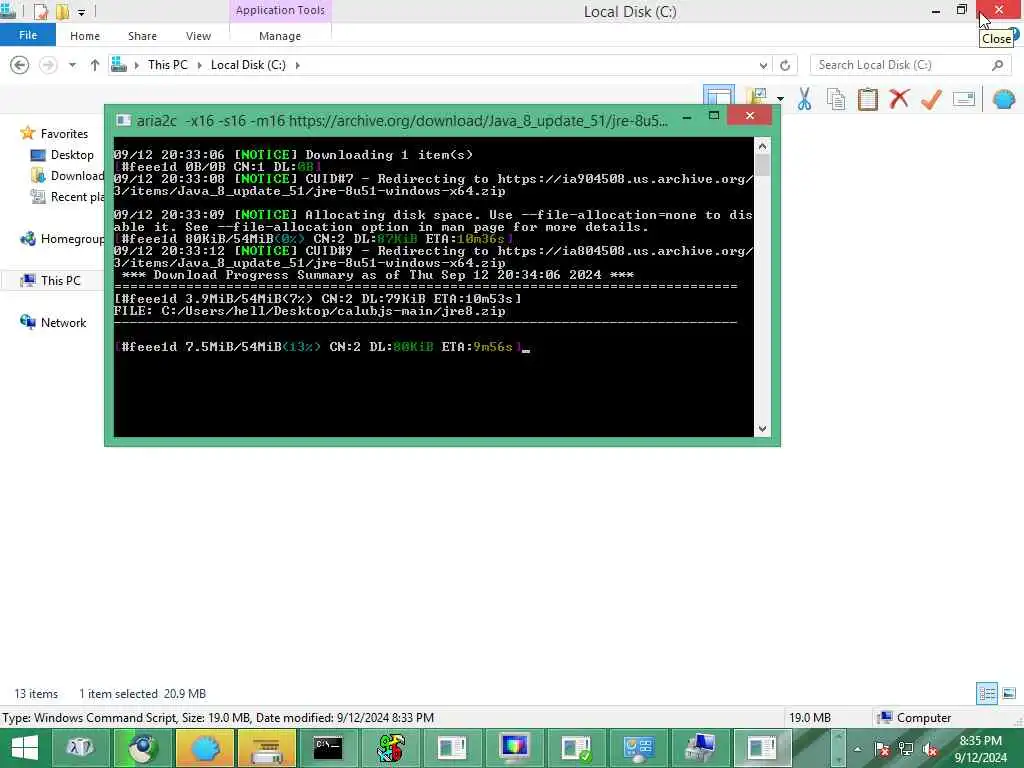Expand the arrow after Local Disk (C:) breadcrumb
Screen dimensions: 1024x768
pos(298,65)
